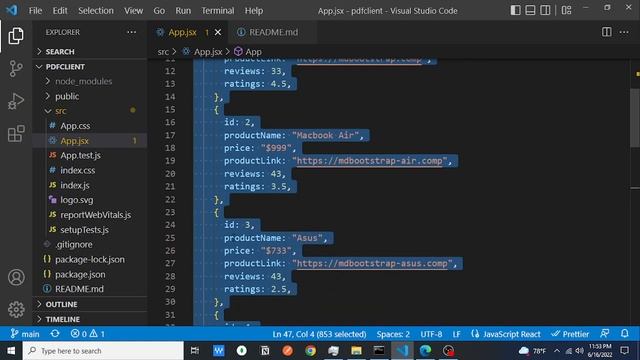Open Customize Layout icon
This screenshot has height=360, width=640.
click(x=567, y=10)
